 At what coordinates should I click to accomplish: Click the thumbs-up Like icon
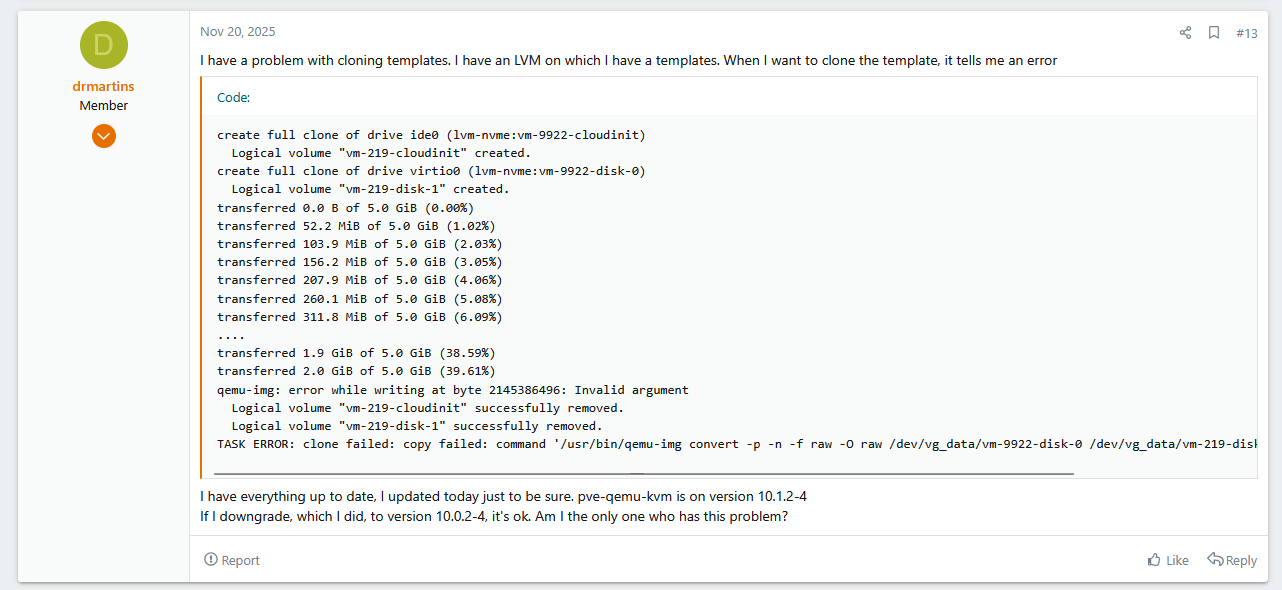point(1154,560)
